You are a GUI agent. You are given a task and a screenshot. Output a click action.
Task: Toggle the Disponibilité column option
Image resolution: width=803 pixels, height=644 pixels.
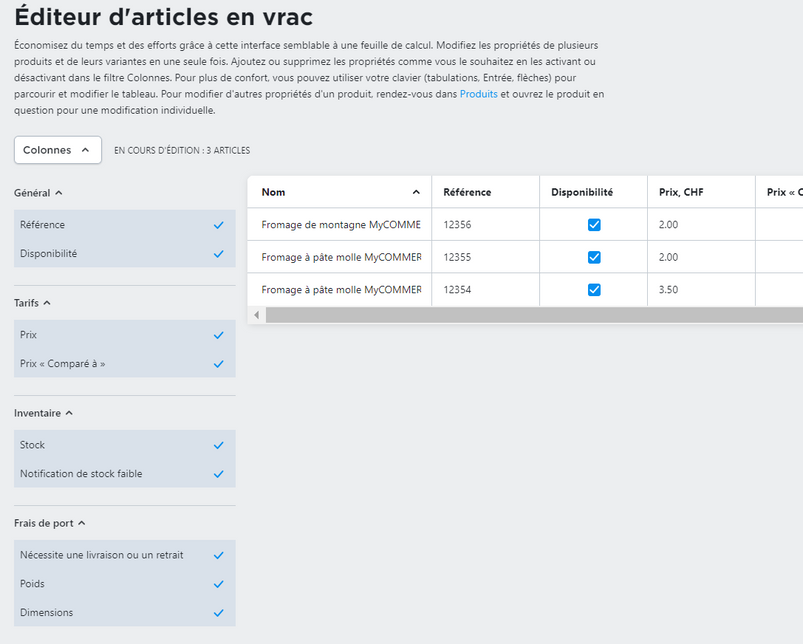click(x=124, y=253)
